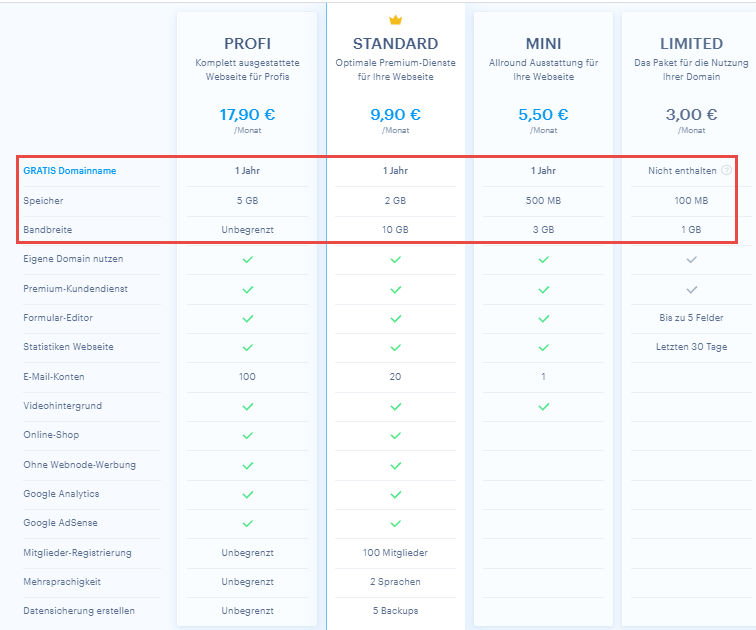The width and height of the screenshot is (756, 630).
Task: Click STANDARD checkmark for Videohintergrund
Action: (x=395, y=407)
